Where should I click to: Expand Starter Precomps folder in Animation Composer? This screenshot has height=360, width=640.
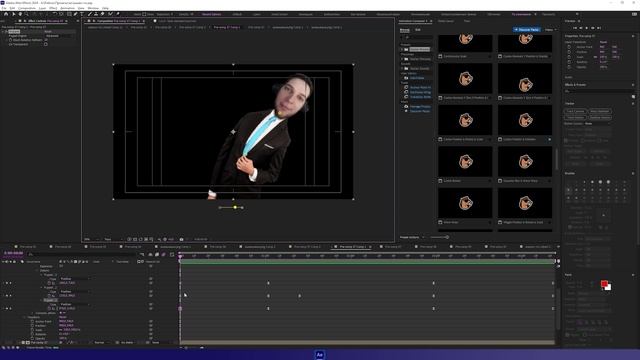click(x=402, y=59)
